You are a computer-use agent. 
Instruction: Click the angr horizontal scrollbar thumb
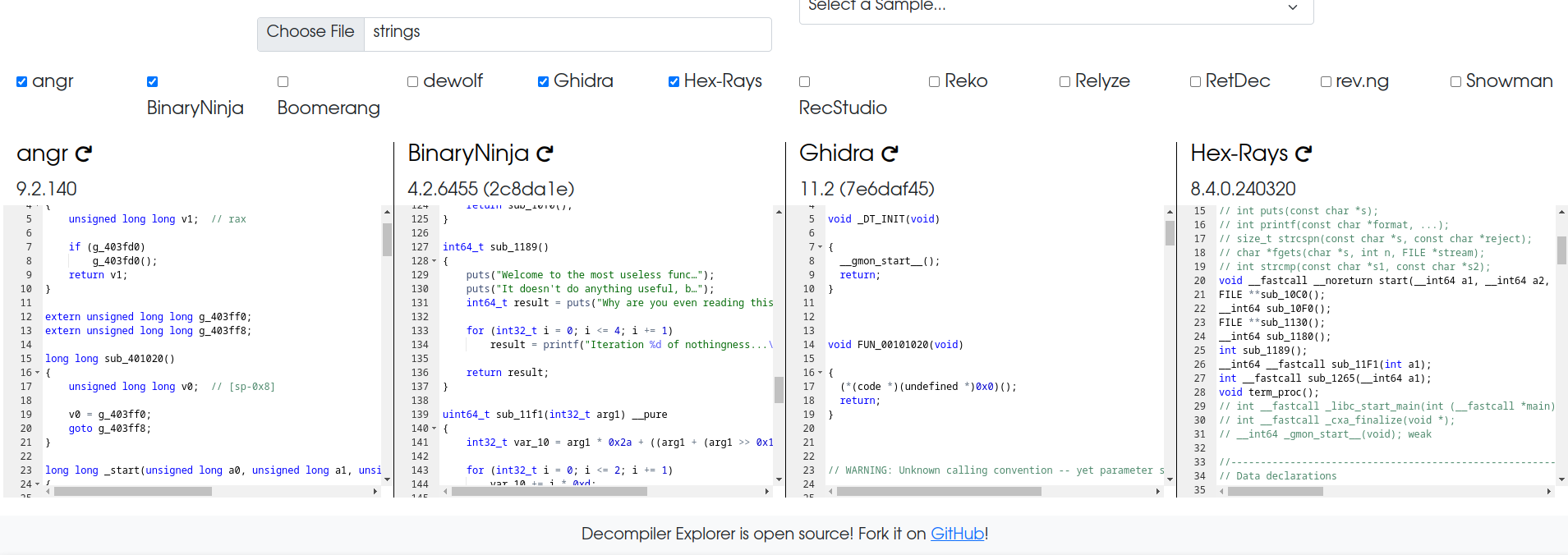pos(133,492)
